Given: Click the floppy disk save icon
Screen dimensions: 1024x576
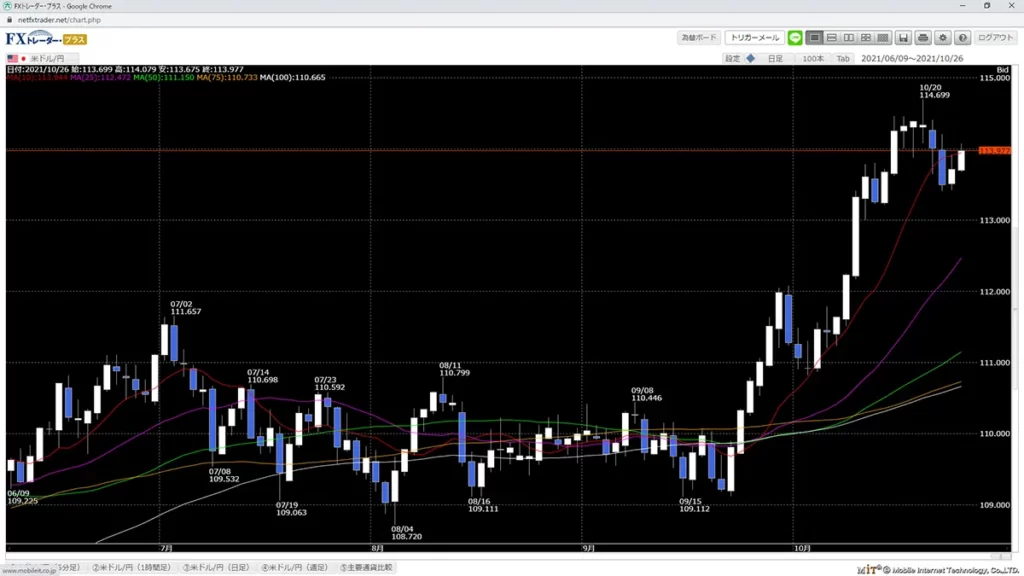Looking at the screenshot, I should [x=903, y=38].
